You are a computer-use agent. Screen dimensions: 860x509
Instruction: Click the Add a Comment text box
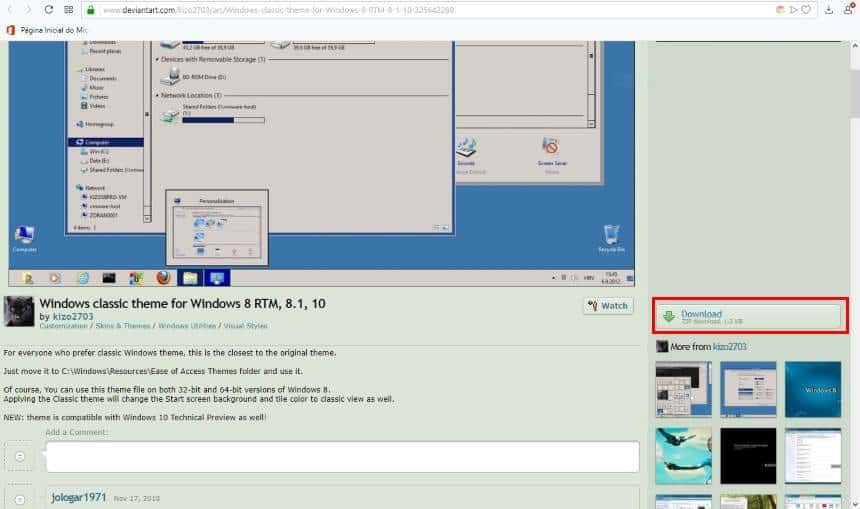pos(343,457)
